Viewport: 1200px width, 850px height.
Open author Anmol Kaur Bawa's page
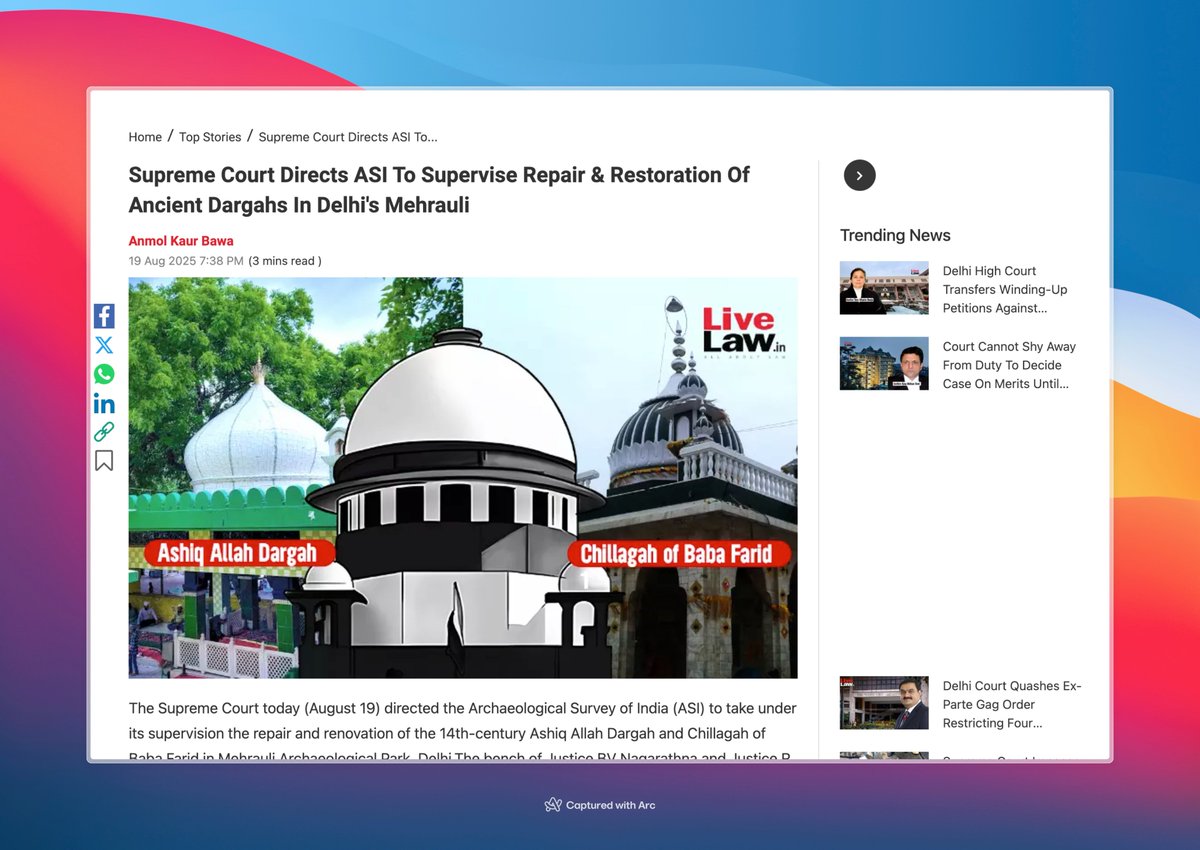181,241
